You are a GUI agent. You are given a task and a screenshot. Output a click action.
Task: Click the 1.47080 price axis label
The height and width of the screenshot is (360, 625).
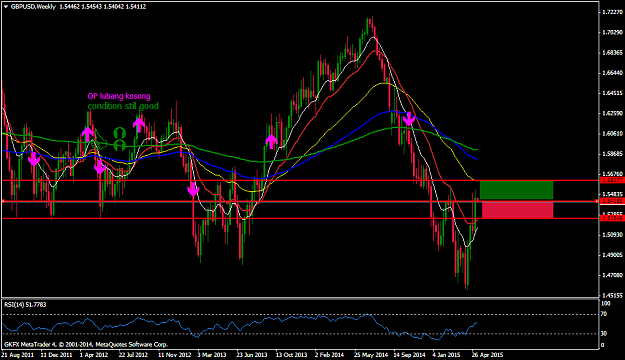tap(612, 275)
